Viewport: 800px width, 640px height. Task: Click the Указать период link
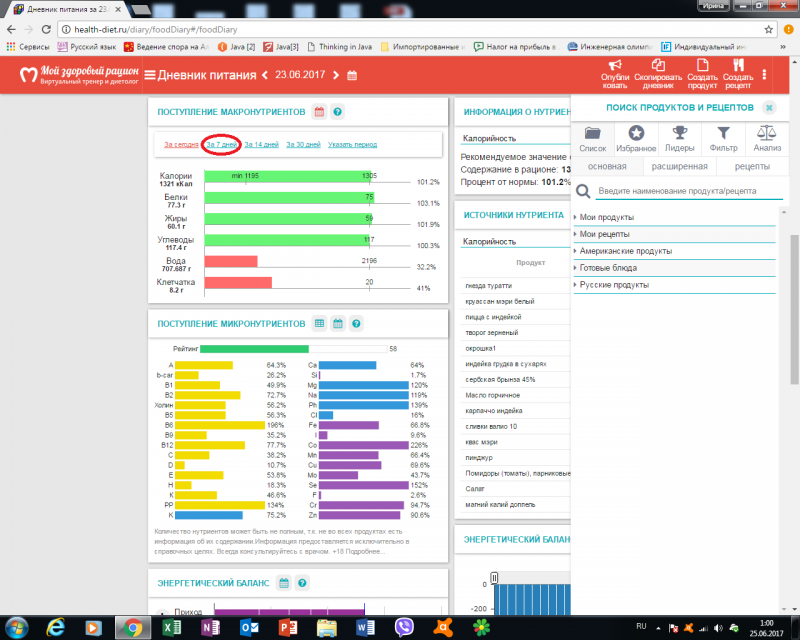pyautogui.click(x=351, y=145)
